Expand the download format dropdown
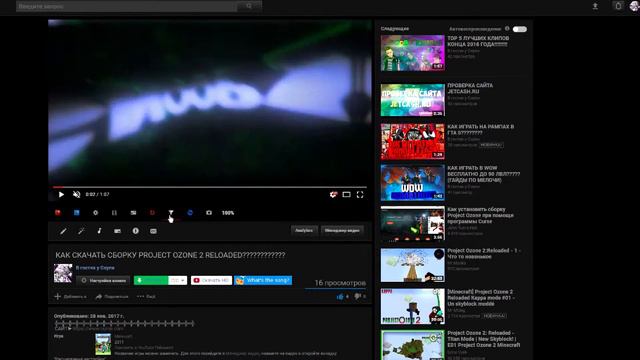640x360 pixels. pos(178,280)
